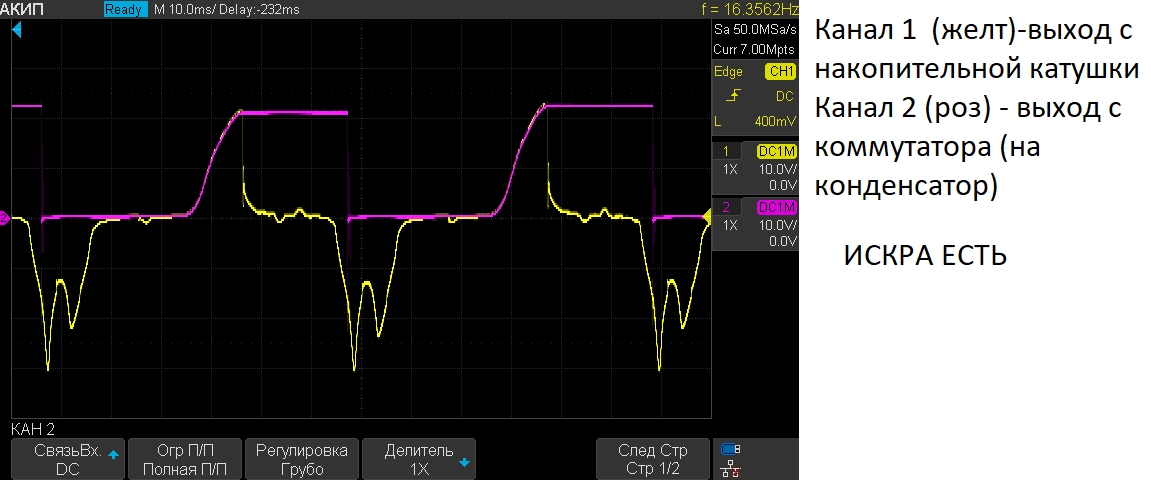
Task: Open the СвязьВх. DC coupling dropdown
Action: coord(68,459)
